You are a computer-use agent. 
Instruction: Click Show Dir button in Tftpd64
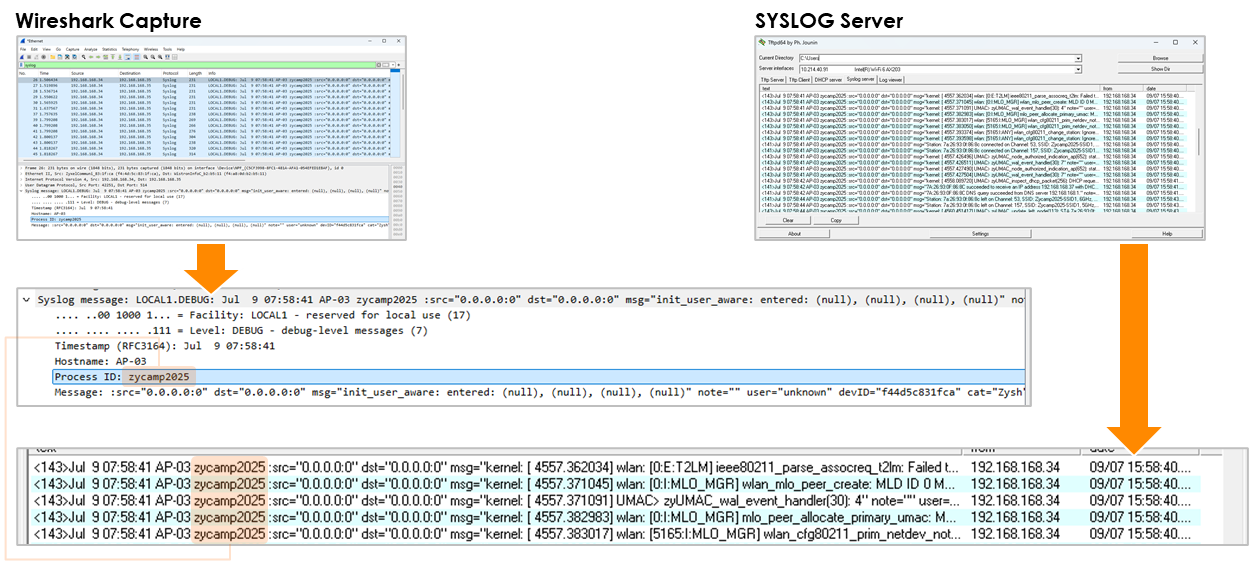point(1160,69)
